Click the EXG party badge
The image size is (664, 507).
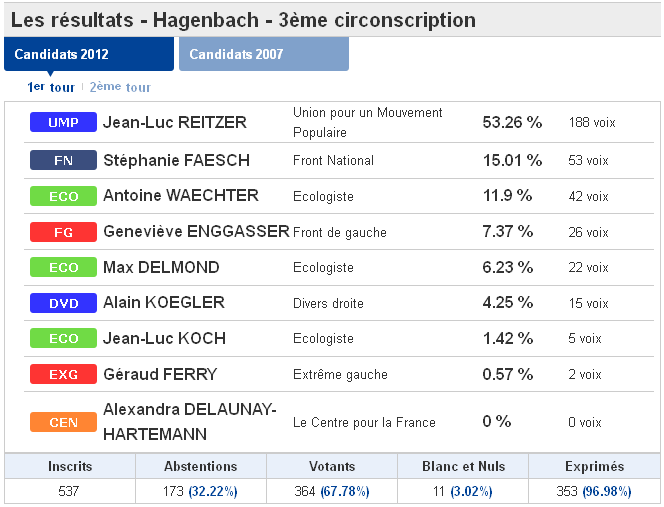[63, 374]
